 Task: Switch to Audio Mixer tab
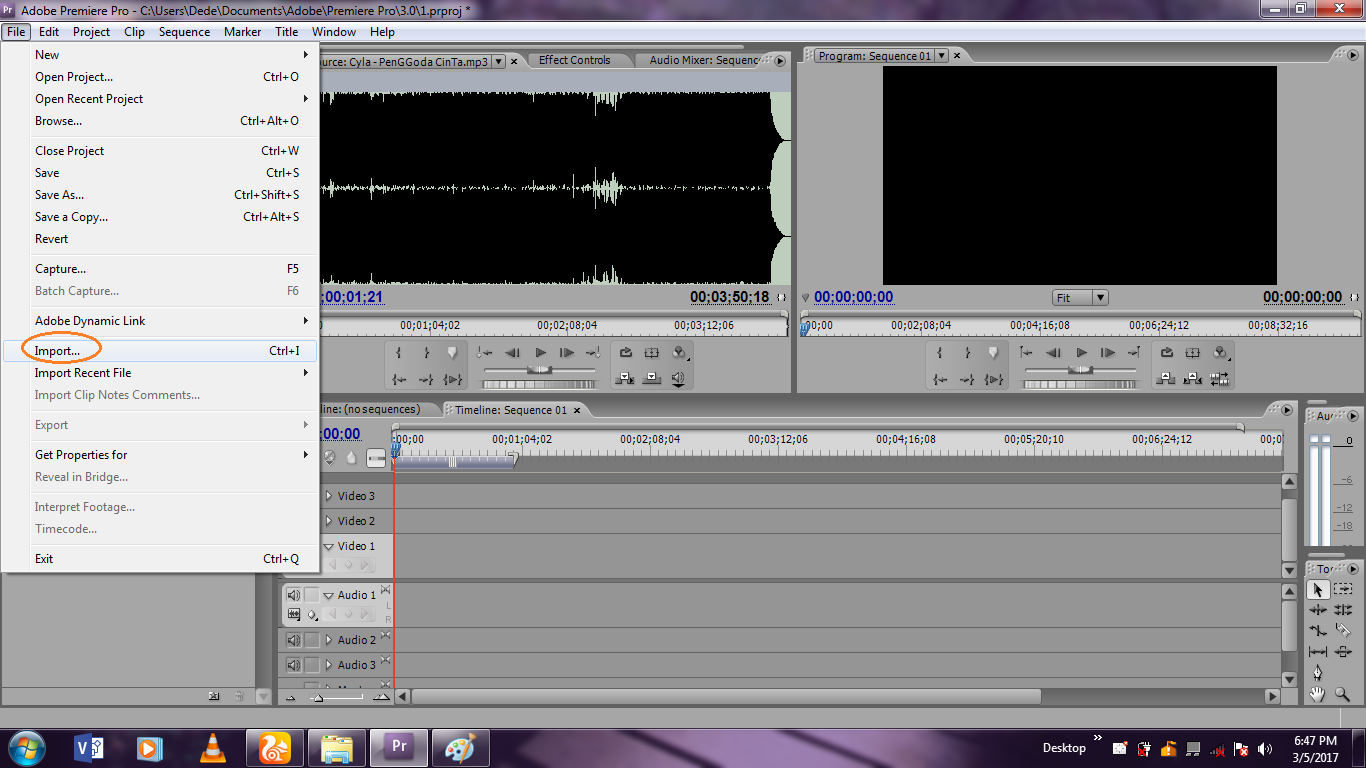(x=704, y=60)
